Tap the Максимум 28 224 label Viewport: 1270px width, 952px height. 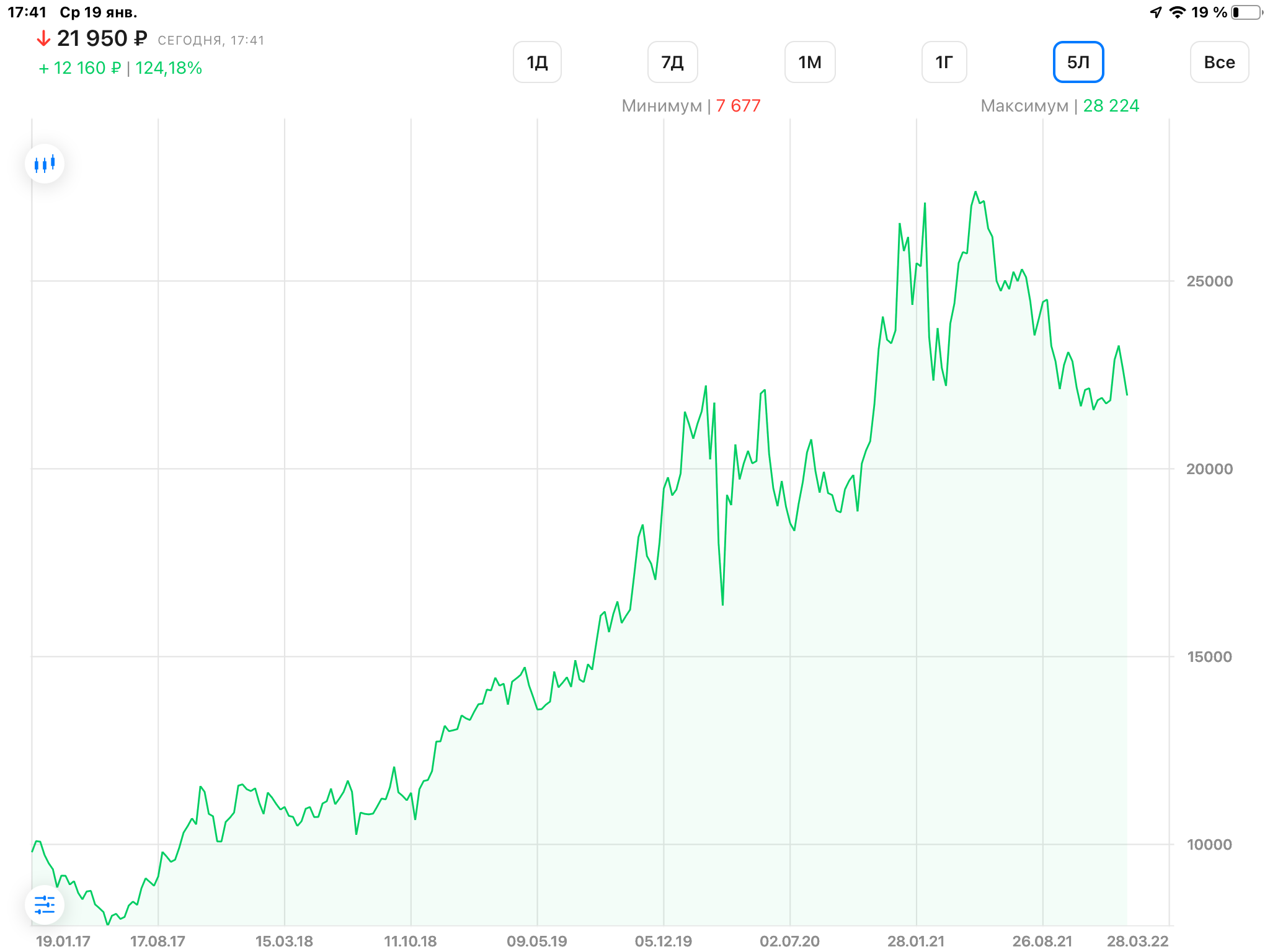(x=1060, y=106)
